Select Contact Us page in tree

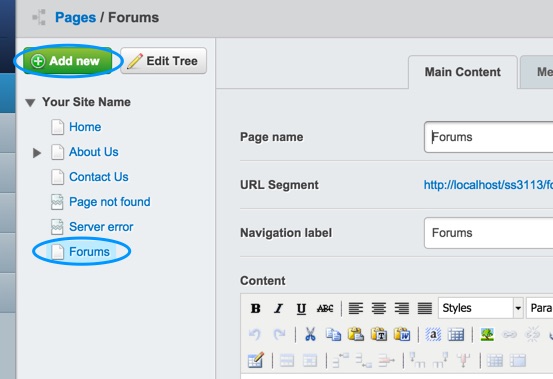tap(99, 177)
